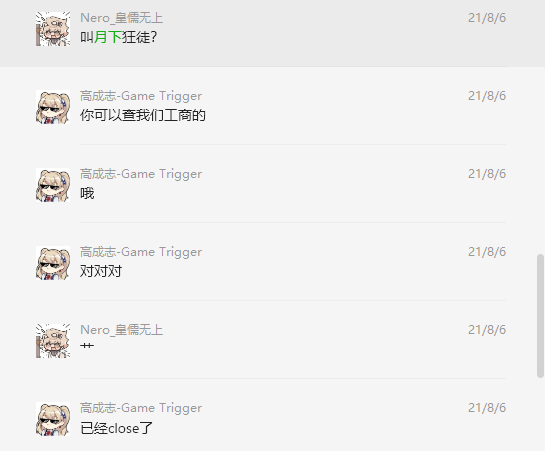Viewport: 545px width, 451px height.
Task: Select the 对对对 chat record
Action: [272, 262]
